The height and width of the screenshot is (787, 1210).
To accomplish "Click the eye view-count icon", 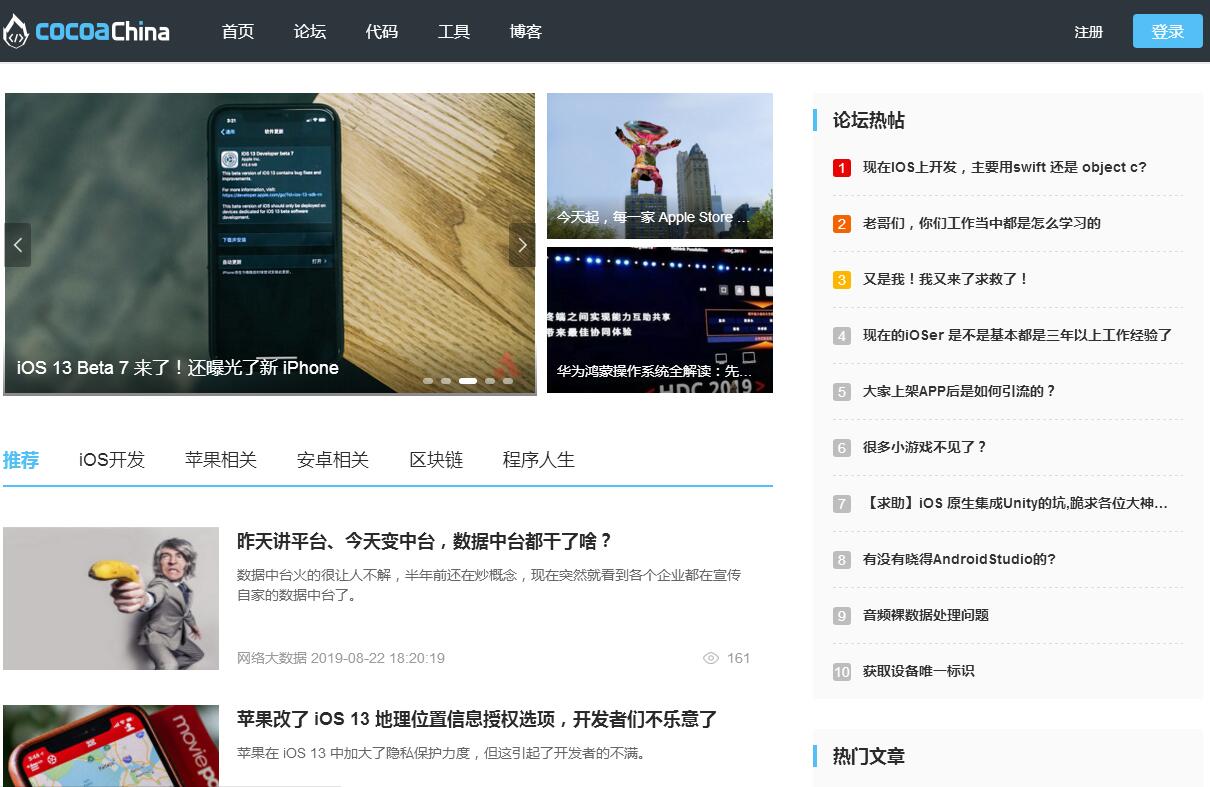I will coord(711,658).
